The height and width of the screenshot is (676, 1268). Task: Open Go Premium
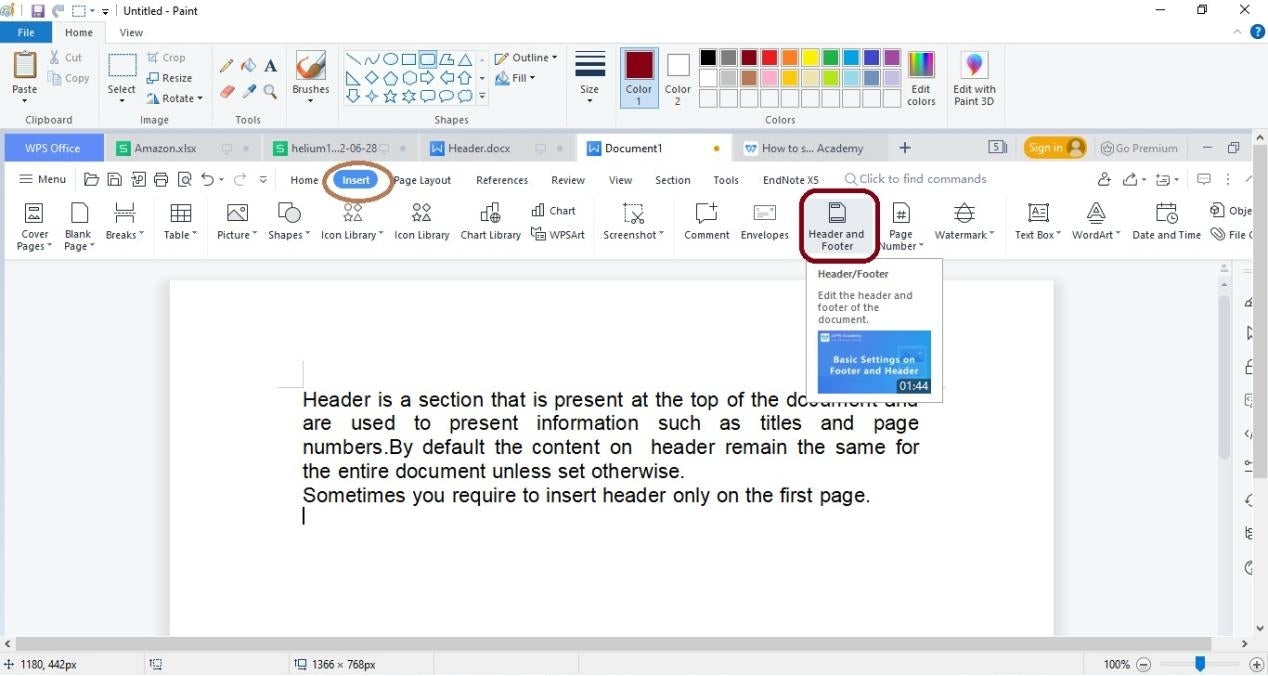[x=1139, y=147]
